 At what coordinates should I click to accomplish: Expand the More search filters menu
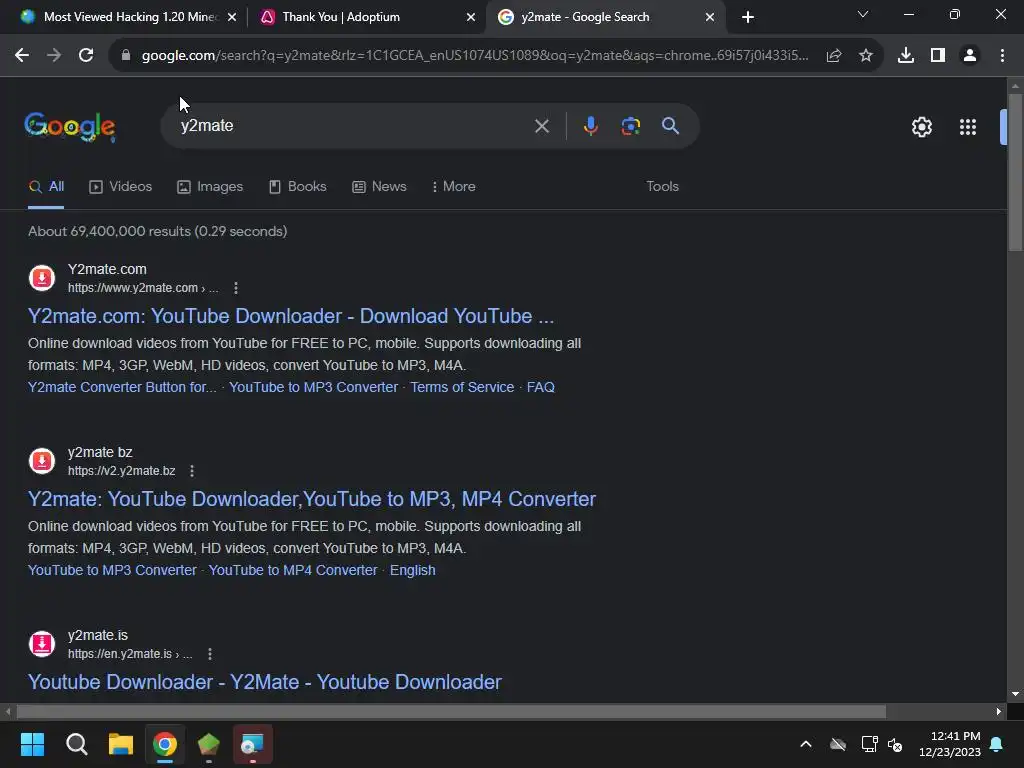click(x=454, y=187)
